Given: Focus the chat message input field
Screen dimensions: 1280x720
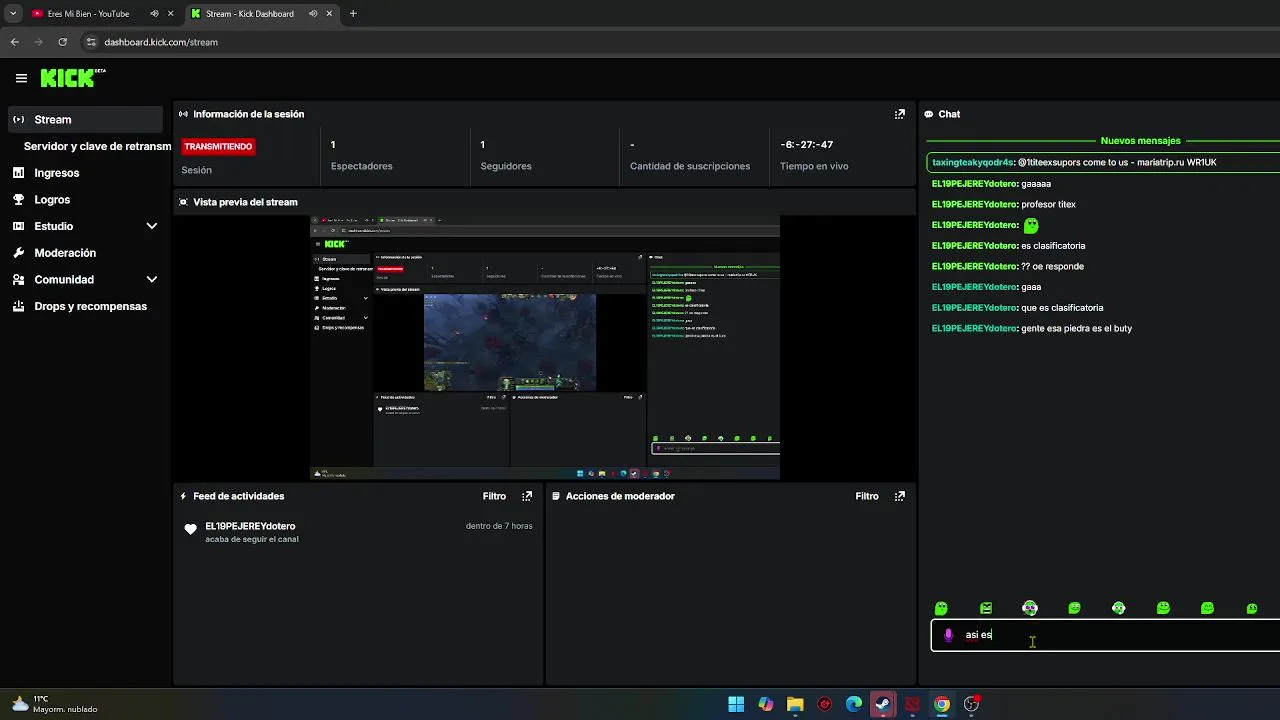Looking at the screenshot, I should pos(1105,635).
